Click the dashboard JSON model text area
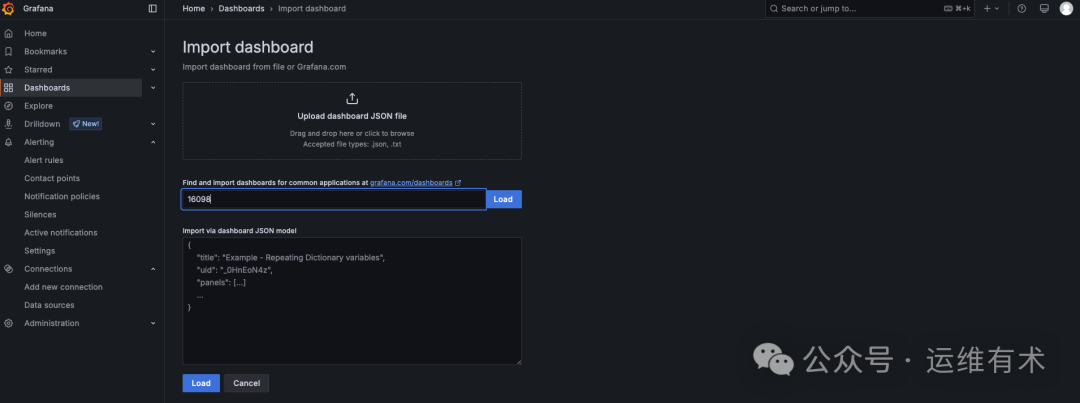This screenshot has height=403, width=1080. pyautogui.click(x=352, y=301)
